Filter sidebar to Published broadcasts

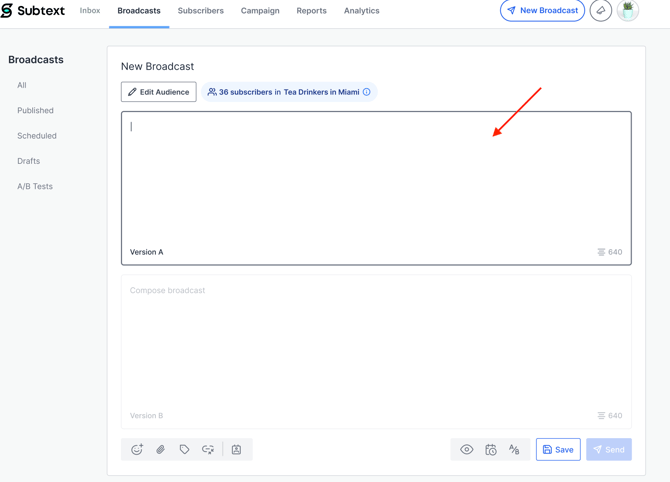(x=35, y=110)
